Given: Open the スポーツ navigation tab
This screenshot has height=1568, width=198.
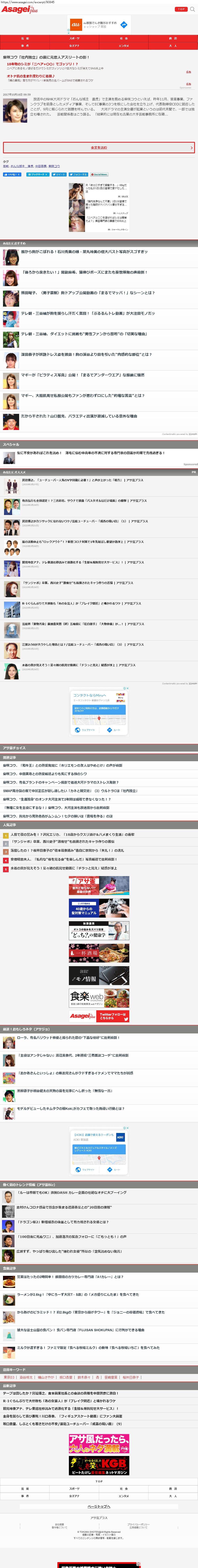Looking at the screenshot, I should (74, 38).
